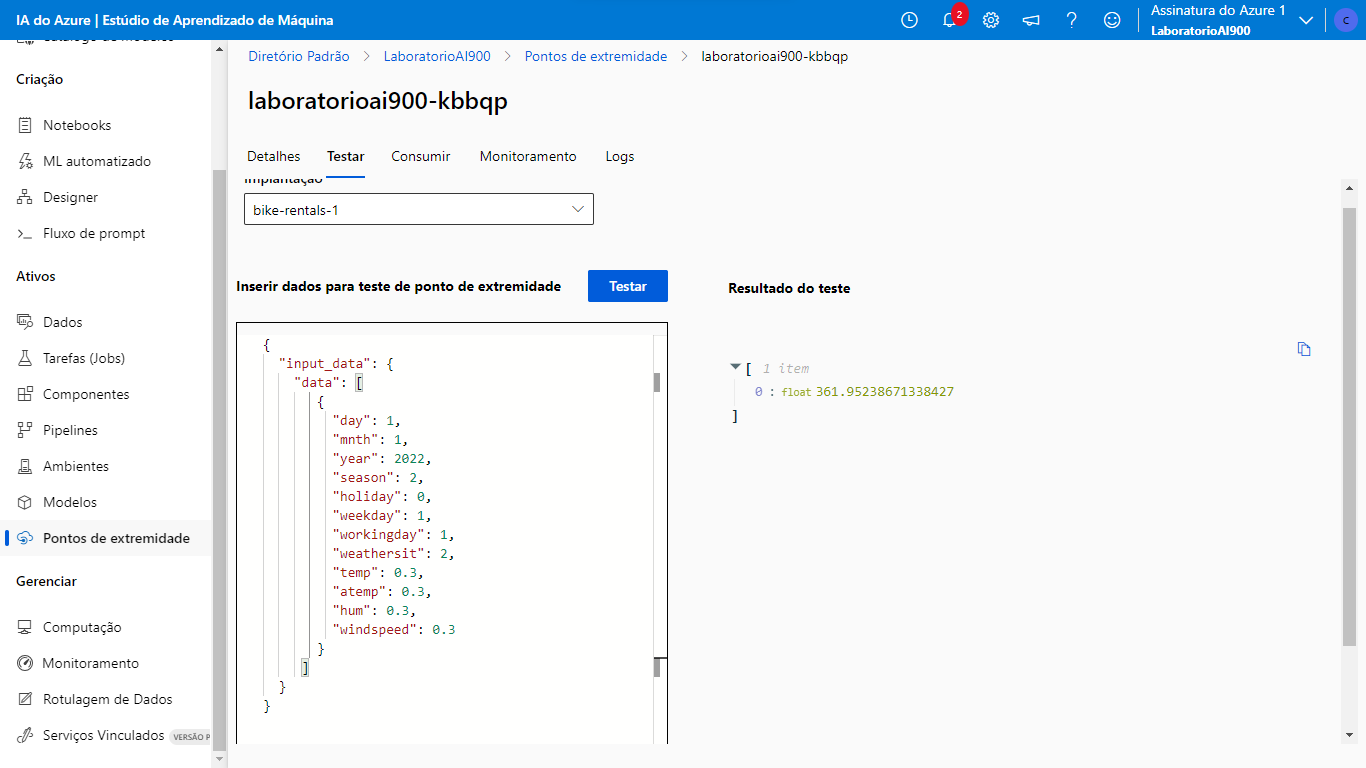Click the "windspeed": 0.3 line
1366x768 pixels.
pos(394,629)
